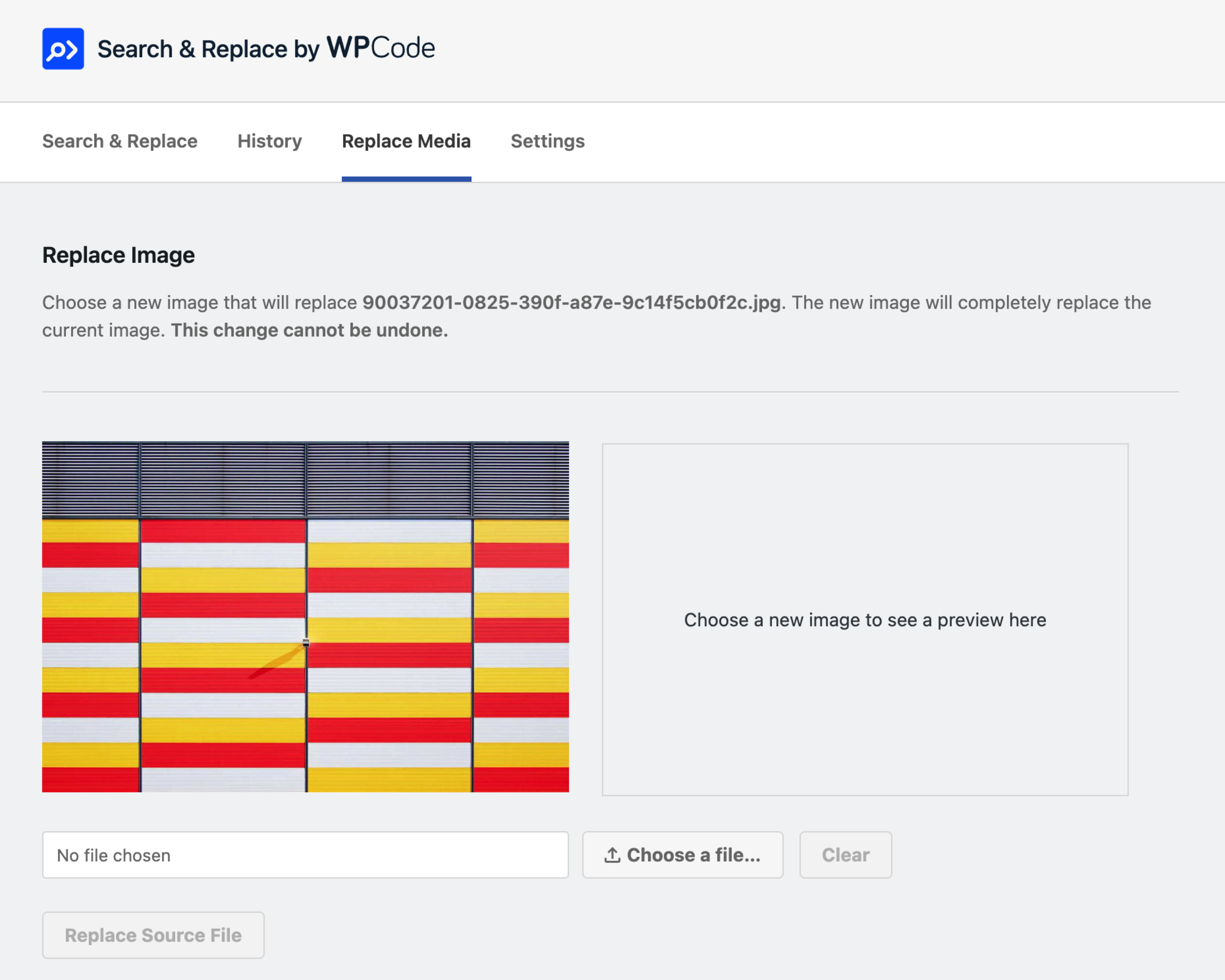The width and height of the screenshot is (1225, 980).
Task: Click the upload icon on Choose a file button
Action: pyautogui.click(x=611, y=855)
